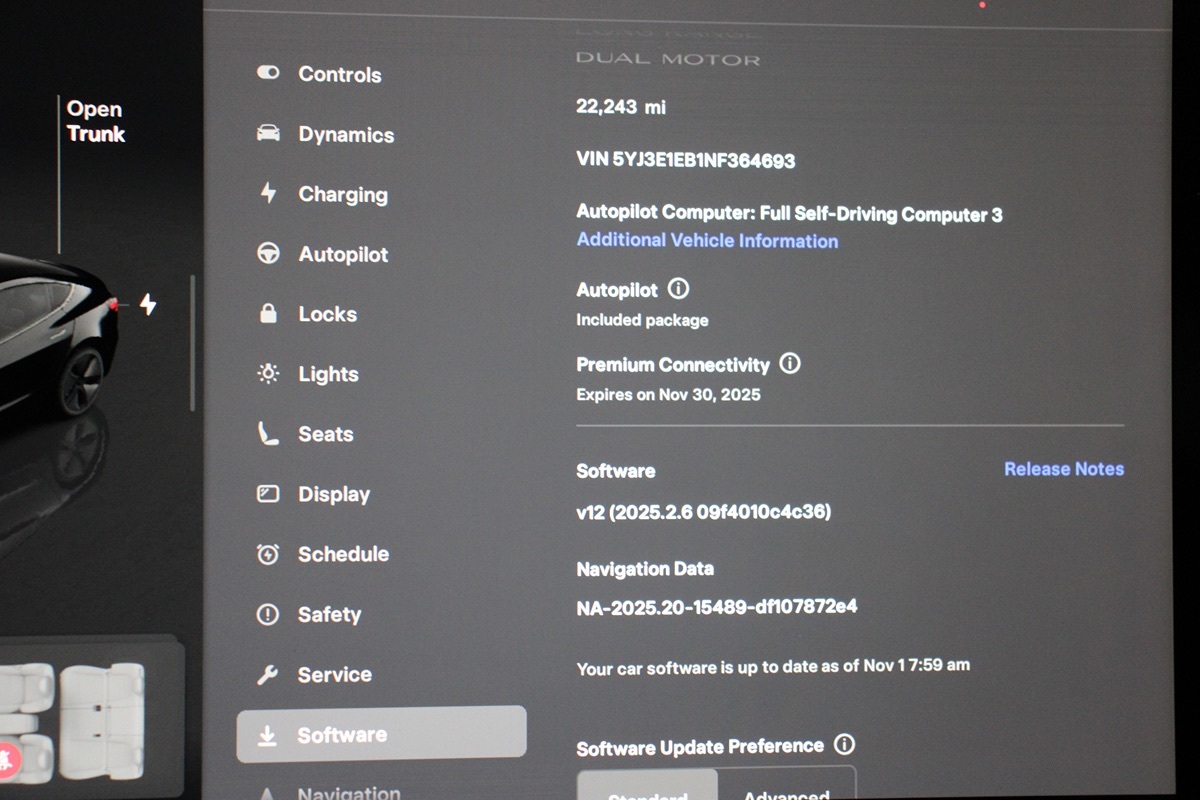View the software Release Notes
This screenshot has height=800, width=1200.
1063,469
